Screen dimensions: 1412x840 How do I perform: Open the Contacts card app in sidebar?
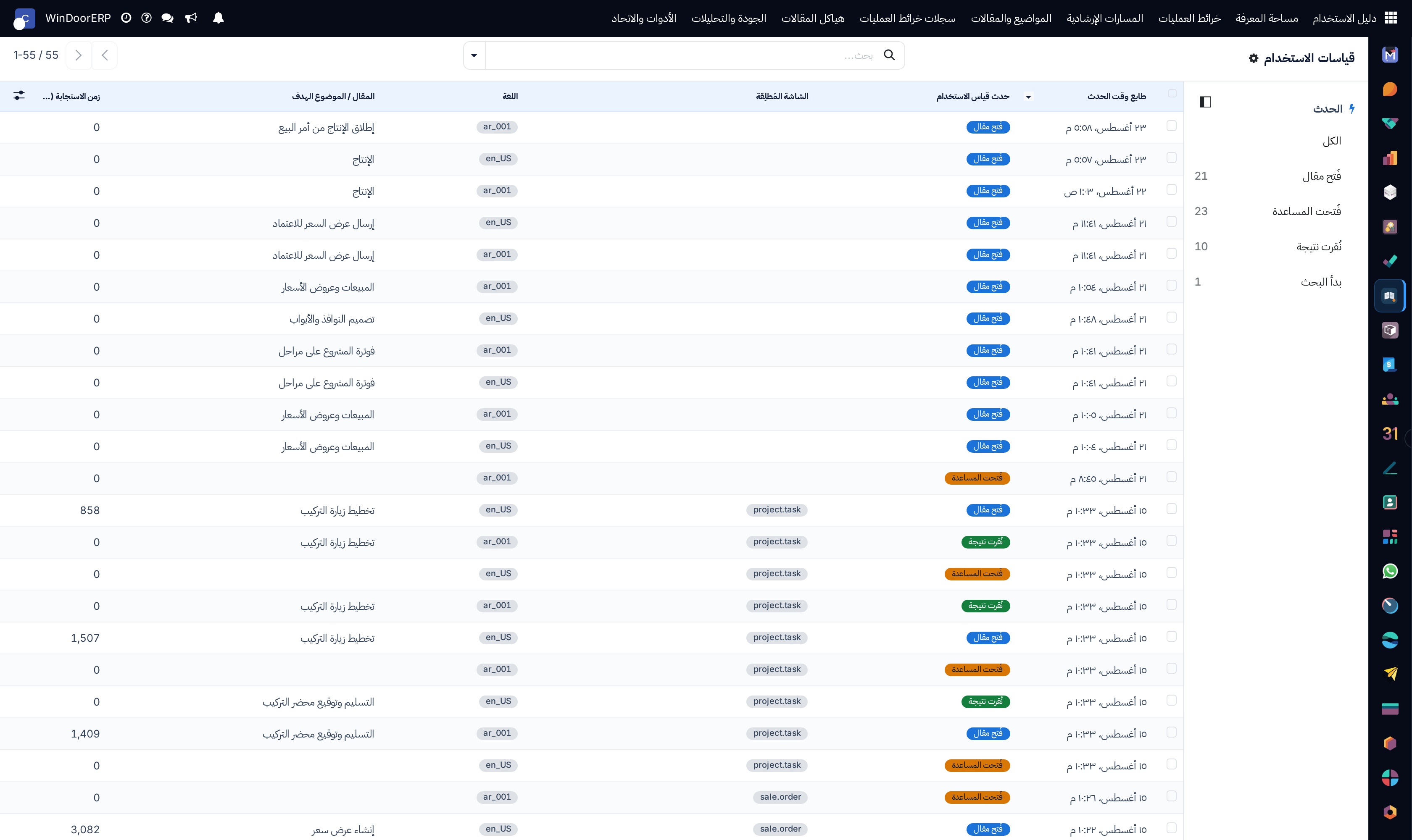point(1390,502)
